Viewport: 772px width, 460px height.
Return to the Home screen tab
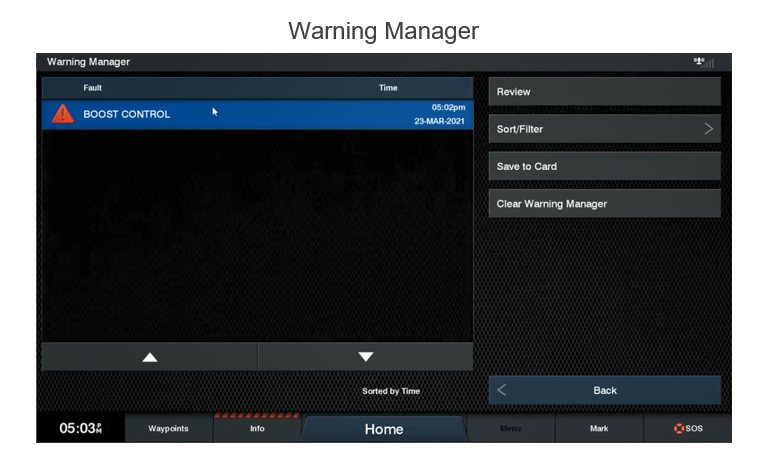(384, 429)
